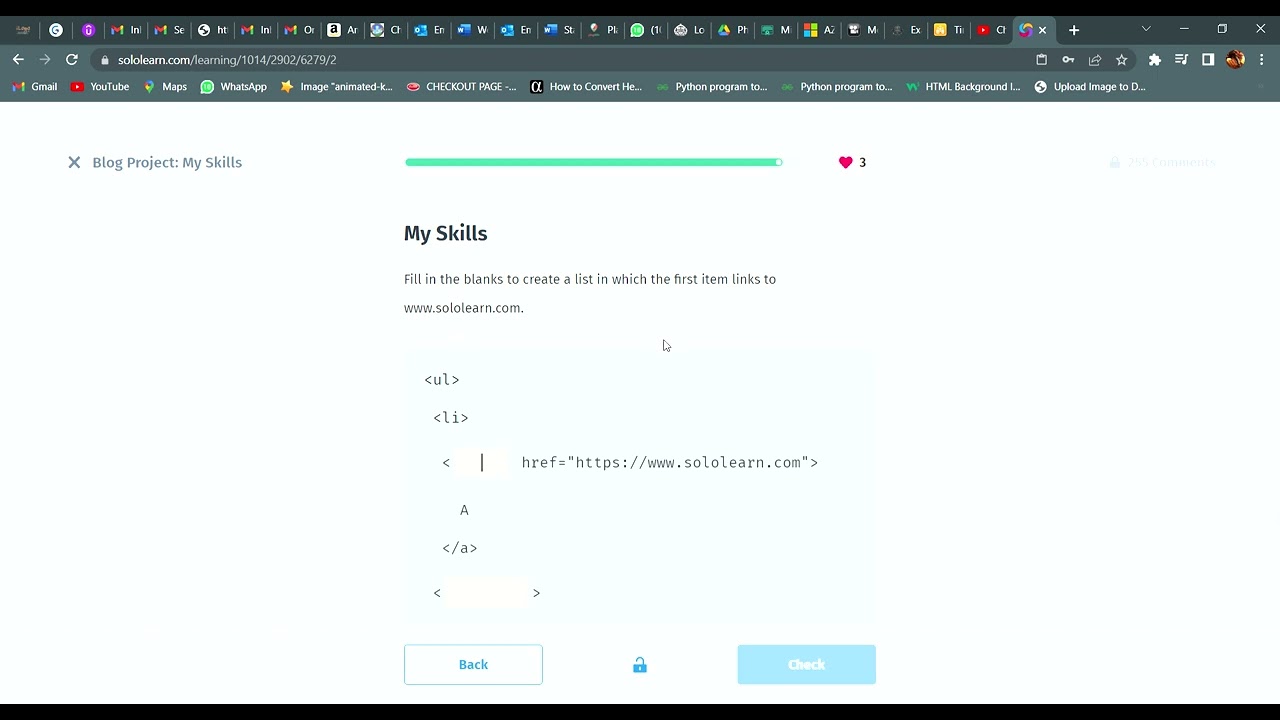Open the How to Convert He... bookmark

(x=586, y=87)
